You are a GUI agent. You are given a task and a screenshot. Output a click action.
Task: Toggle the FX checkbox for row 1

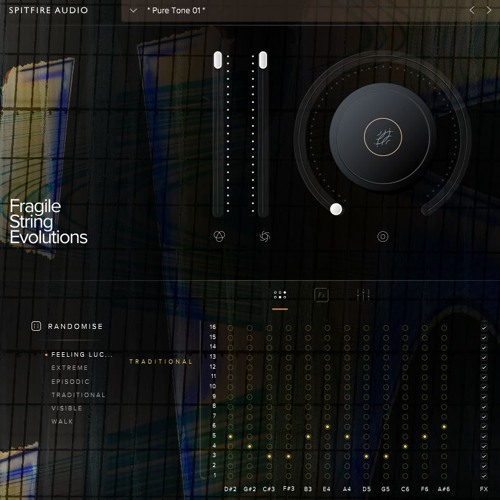point(484,476)
